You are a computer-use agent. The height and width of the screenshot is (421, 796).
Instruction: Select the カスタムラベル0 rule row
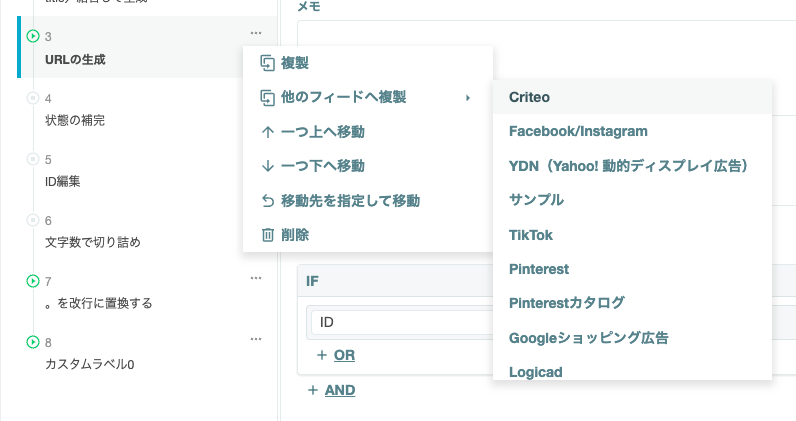[x=147, y=352]
